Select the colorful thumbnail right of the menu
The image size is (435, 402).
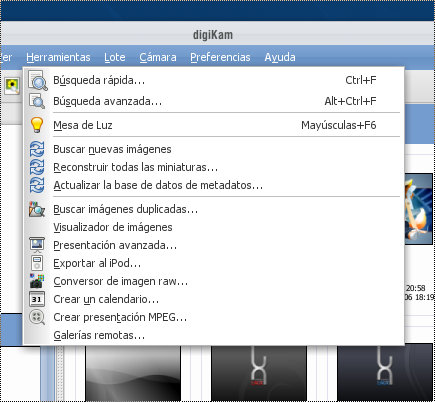pos(419,209)
